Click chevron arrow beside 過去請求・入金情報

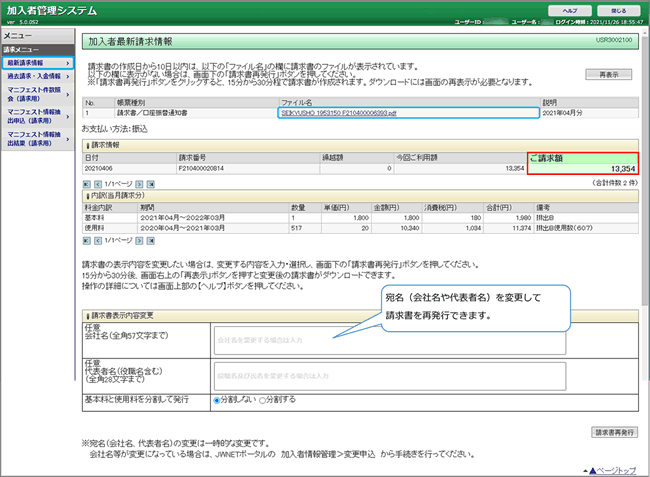(68, 76)
